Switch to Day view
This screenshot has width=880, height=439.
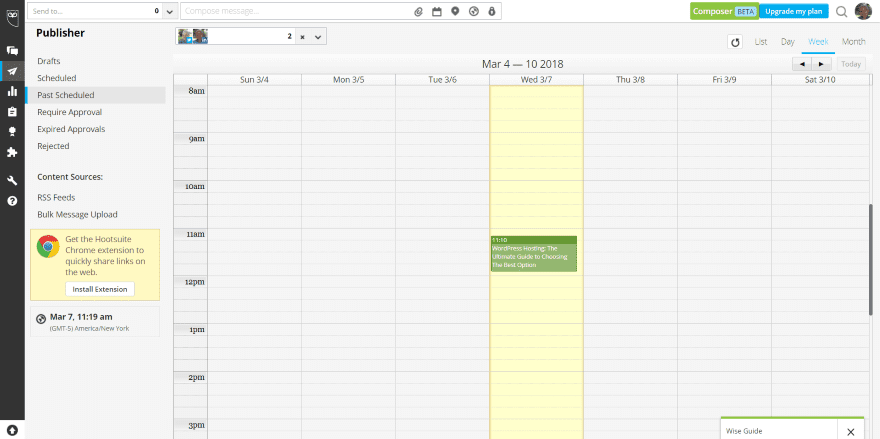[x=788, y=42]
